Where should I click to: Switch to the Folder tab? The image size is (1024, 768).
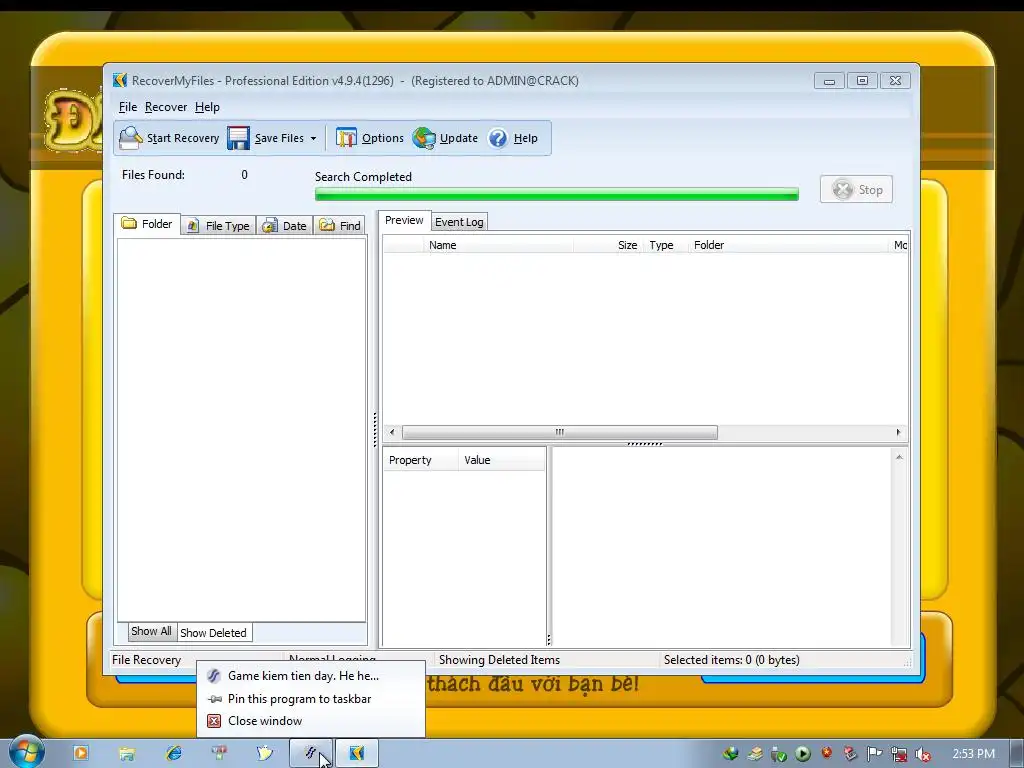[x=147, y=224]
